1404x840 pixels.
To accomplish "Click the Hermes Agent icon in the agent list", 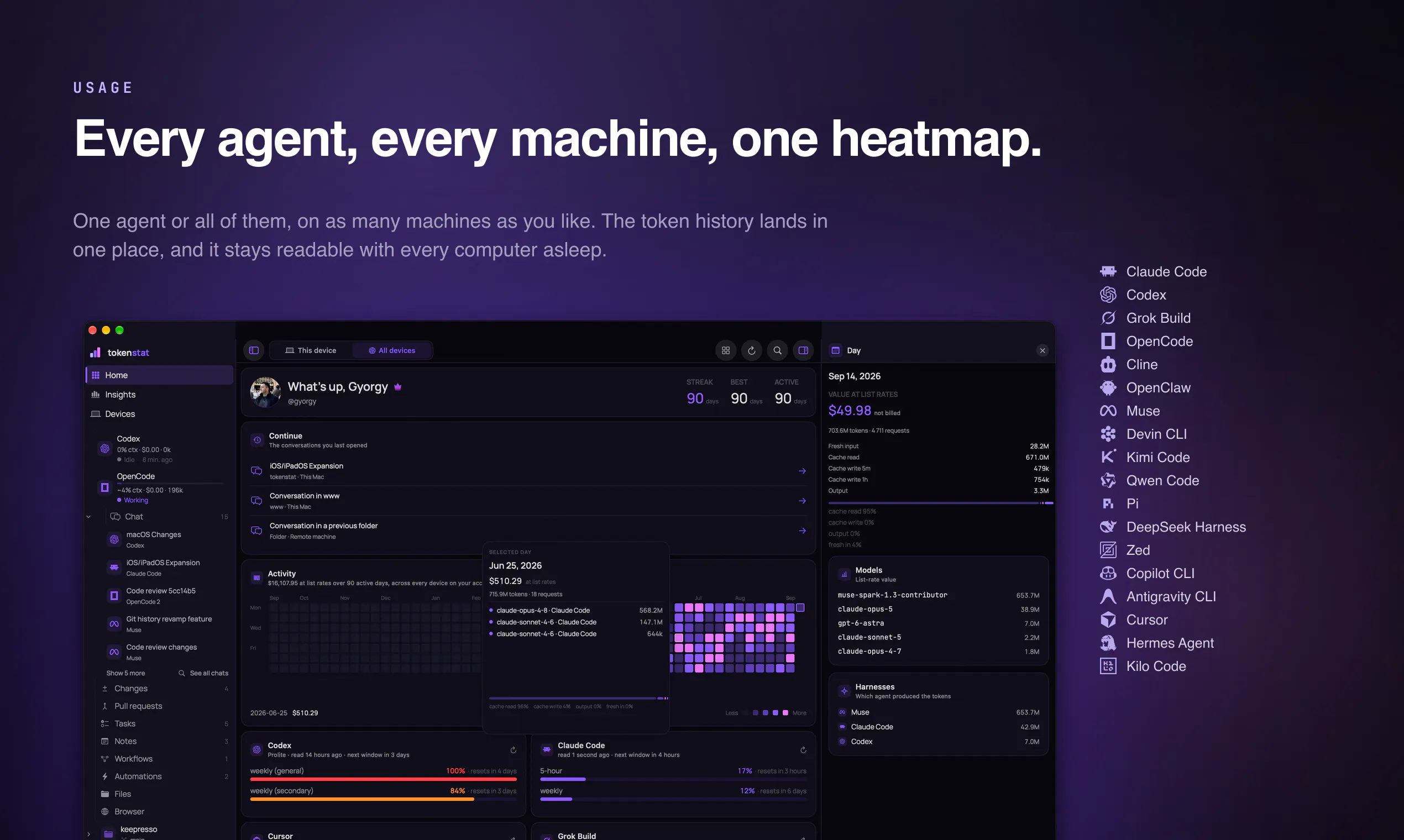I will tap(1108, 643).
